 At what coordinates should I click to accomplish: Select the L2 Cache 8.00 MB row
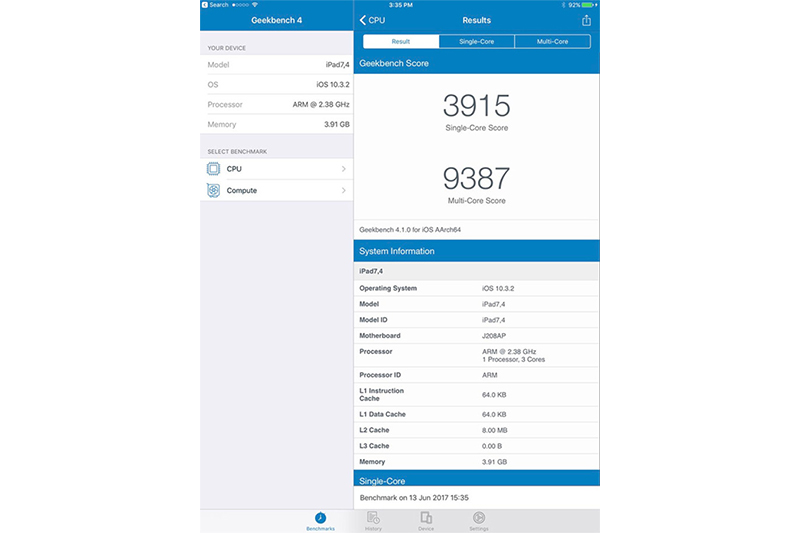point(477,430)
